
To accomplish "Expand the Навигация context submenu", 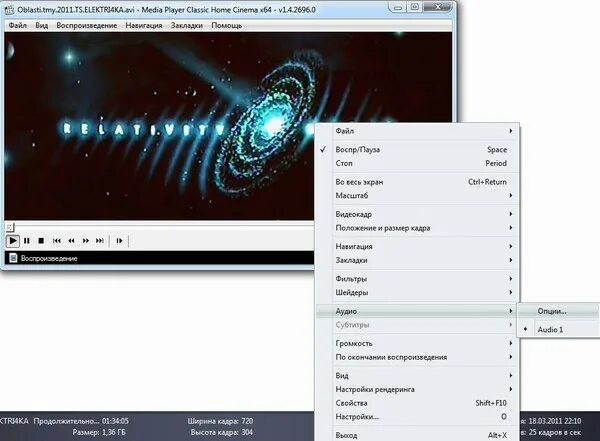I will (417, 247).
